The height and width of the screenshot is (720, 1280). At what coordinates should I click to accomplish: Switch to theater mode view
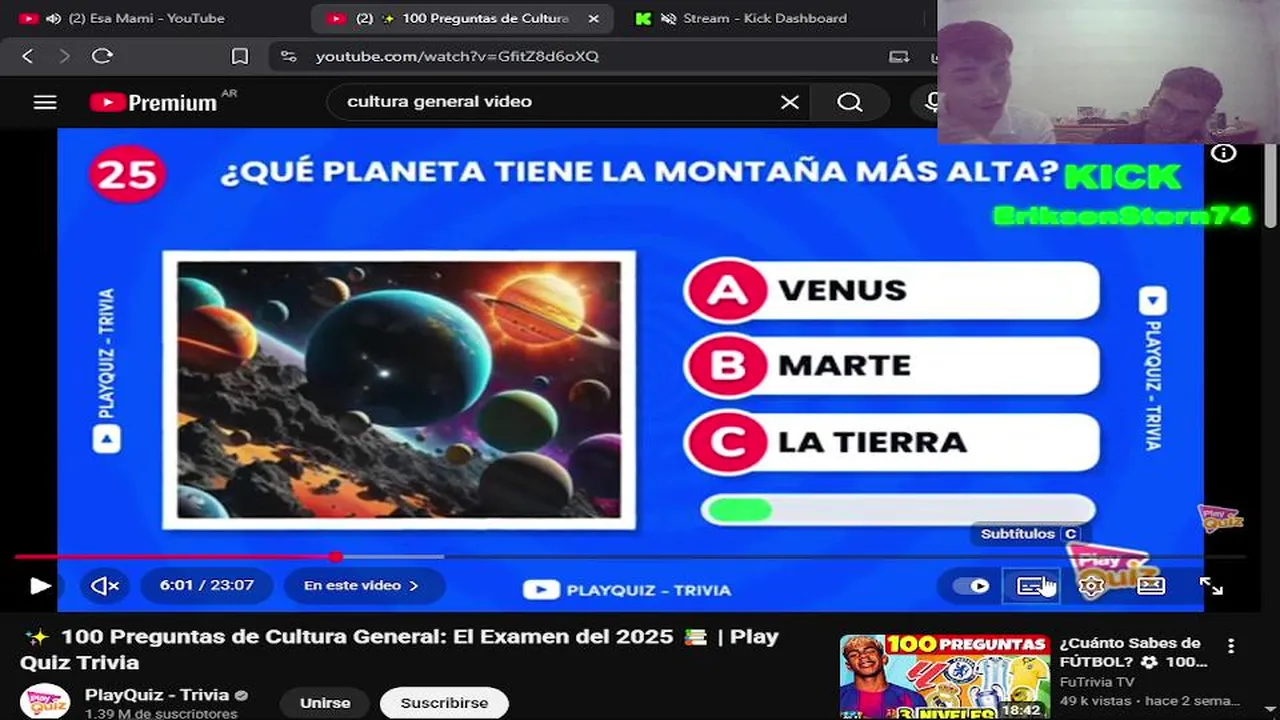[1151, 586]
